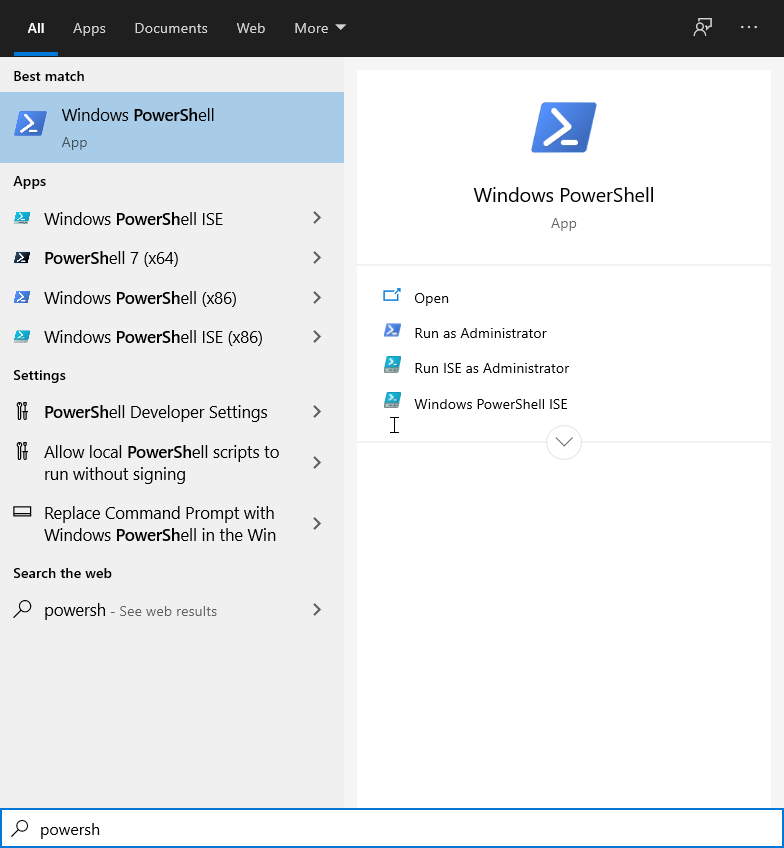The width and height of the screenshot is (784, 848).
Task: Click the PowerShell 7 (x64) app icon
Action: coord(22,258)
